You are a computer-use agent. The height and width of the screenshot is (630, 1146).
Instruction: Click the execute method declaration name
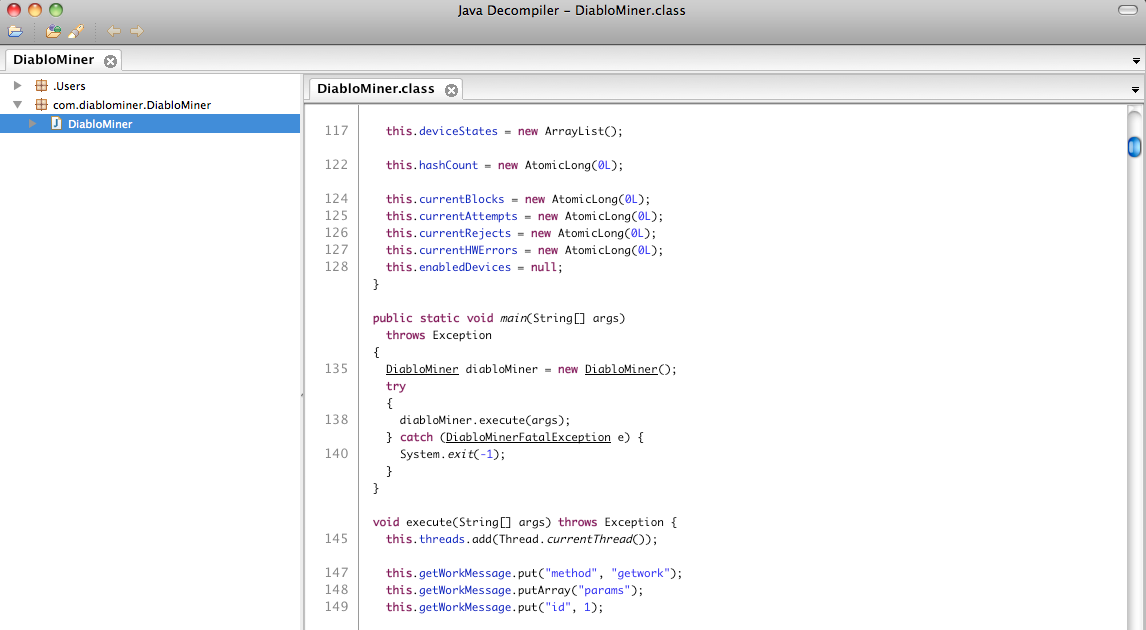coord(429,522)
